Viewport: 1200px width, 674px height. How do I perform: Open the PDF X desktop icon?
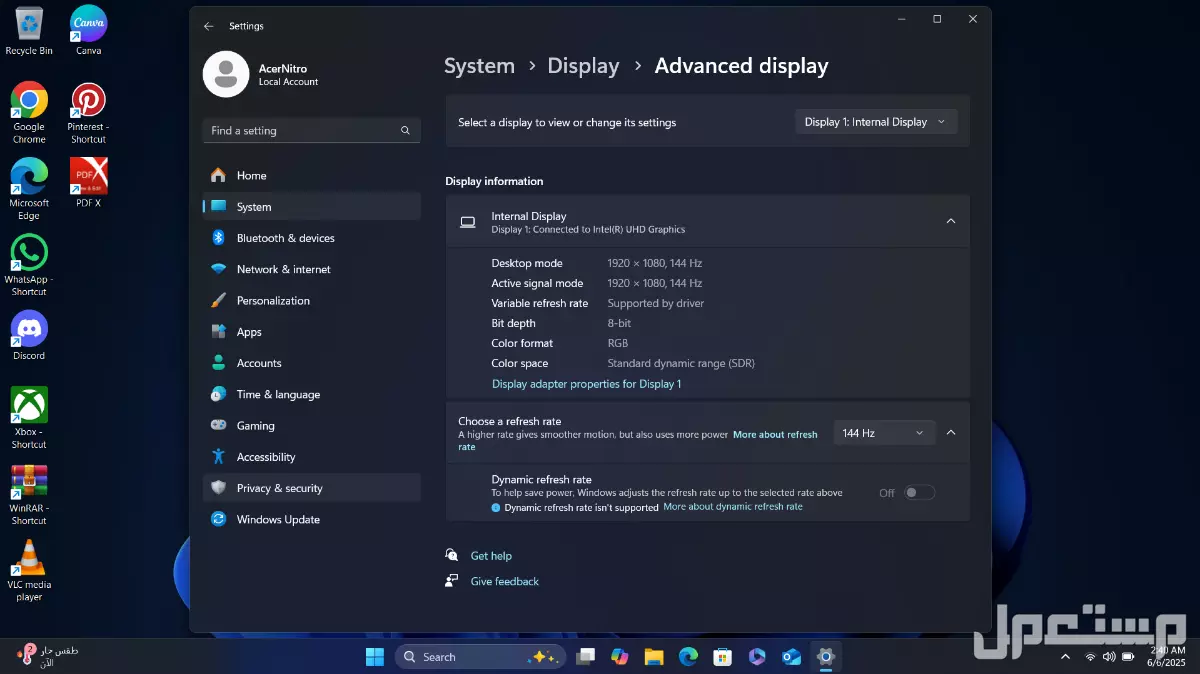pyautogui.click(x=89, y=182)
